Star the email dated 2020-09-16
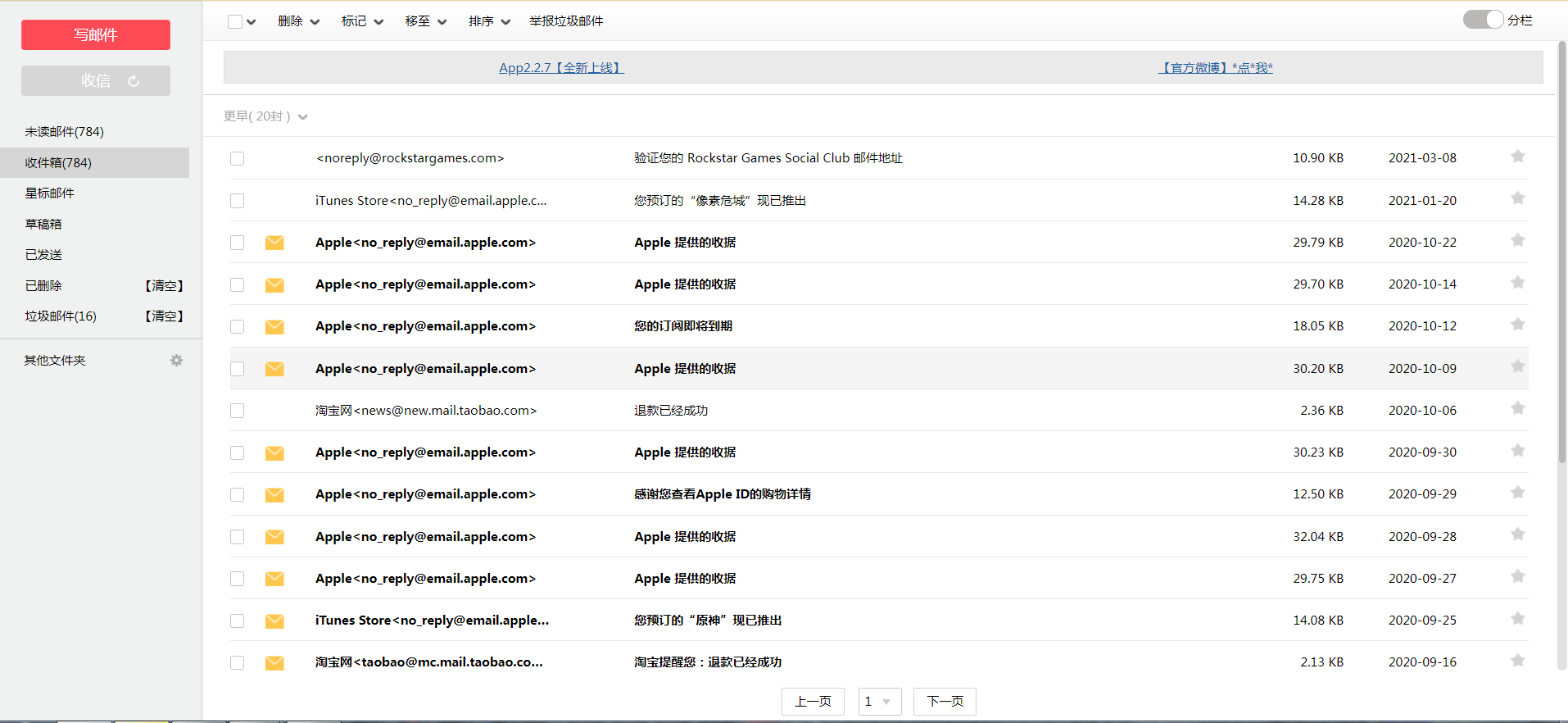 1517,661
